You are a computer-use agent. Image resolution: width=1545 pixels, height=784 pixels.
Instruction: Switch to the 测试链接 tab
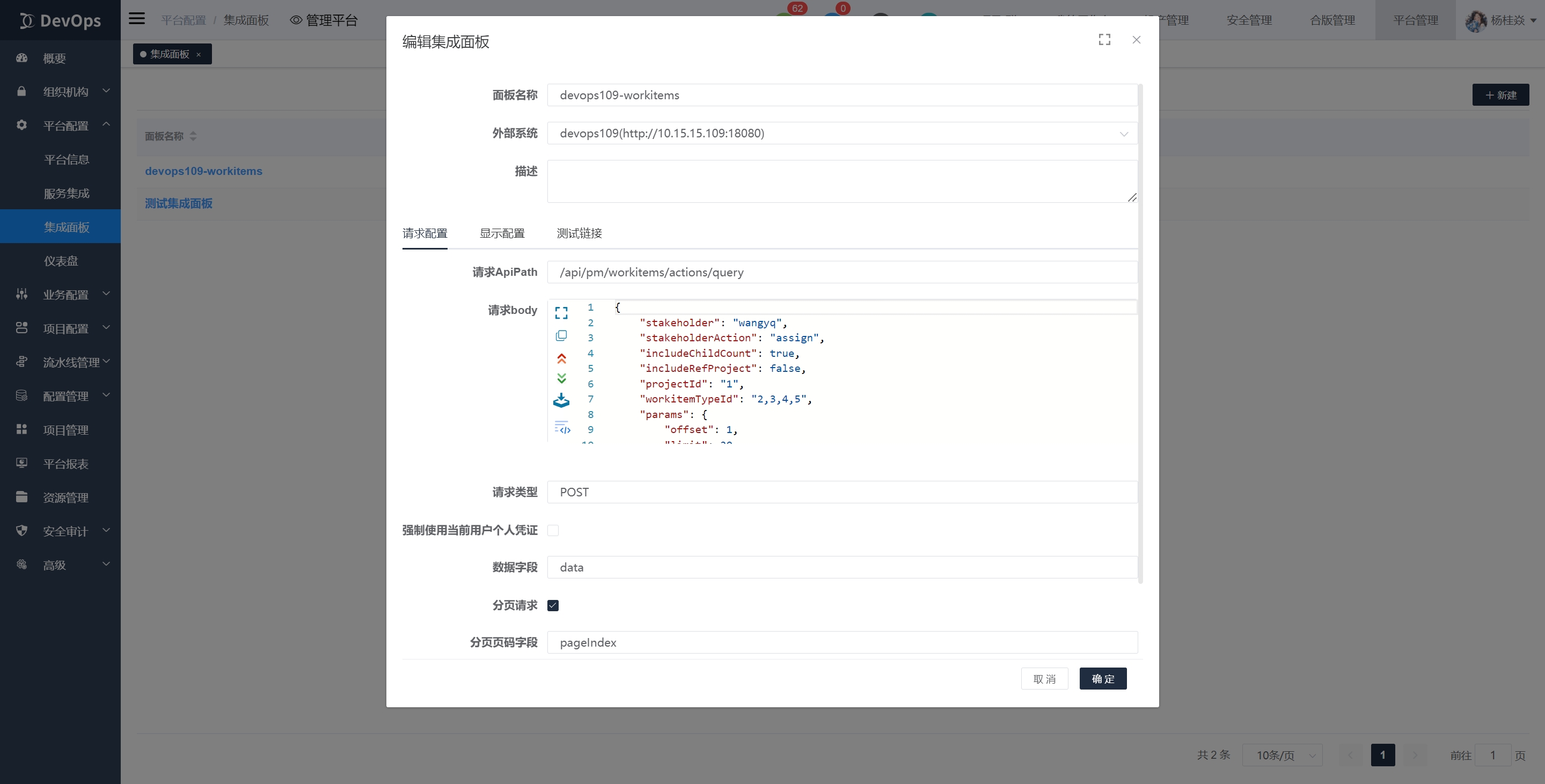click(x=579, y=233)
